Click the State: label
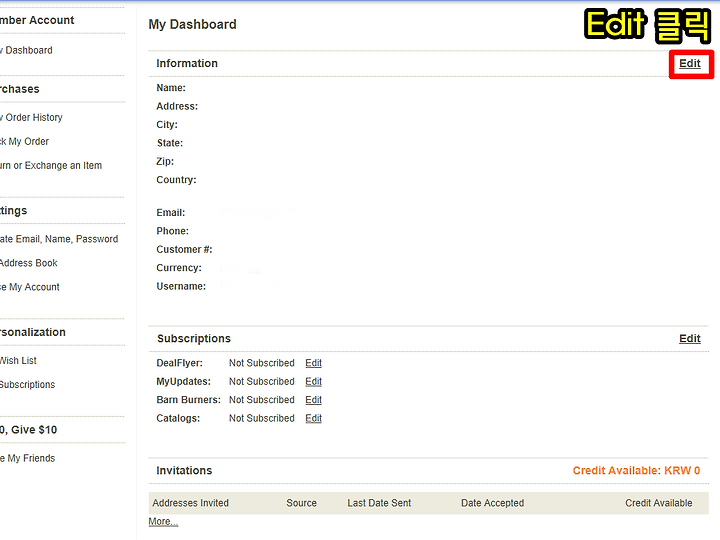Viewport: 720px width, 540px height. pos(170,143)
